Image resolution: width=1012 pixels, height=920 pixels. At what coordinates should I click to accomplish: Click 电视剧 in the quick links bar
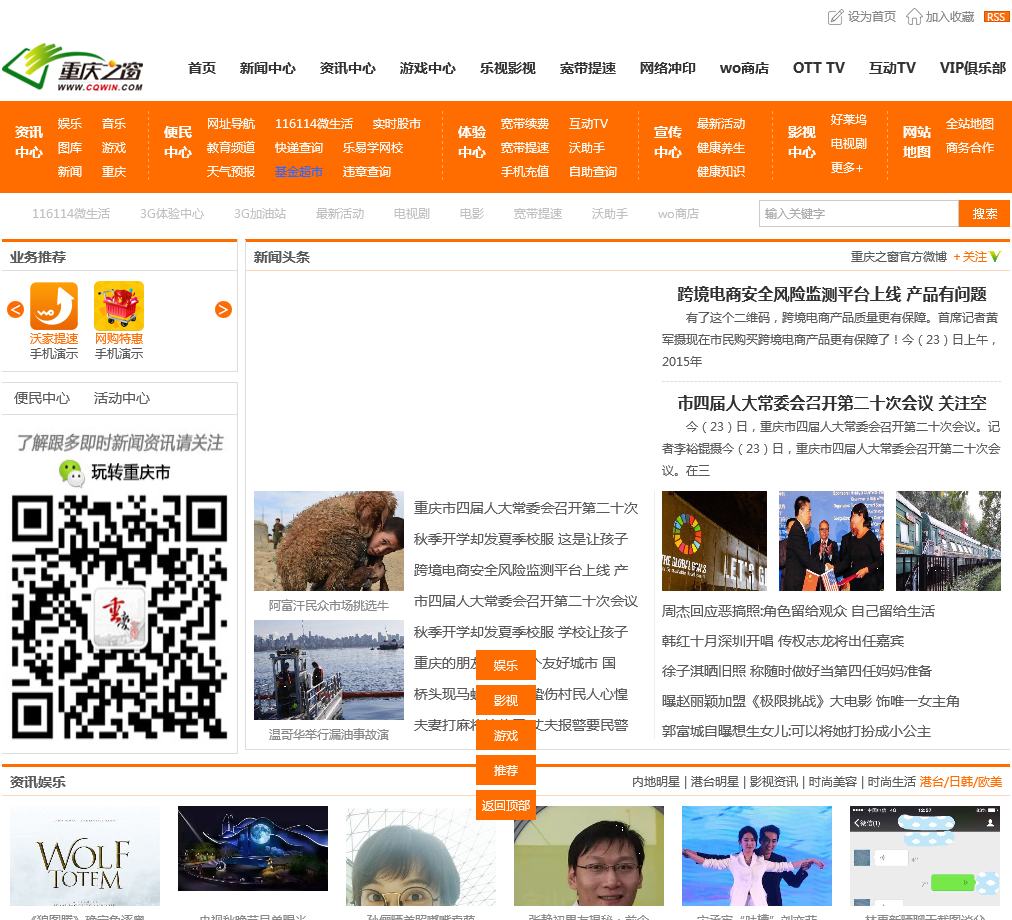(412, 214)
